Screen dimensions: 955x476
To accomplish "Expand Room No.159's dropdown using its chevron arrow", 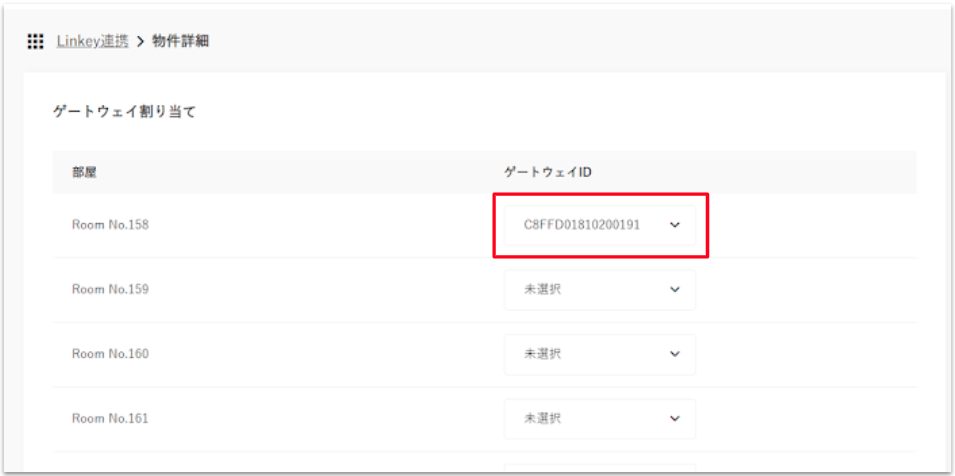I will (x=674, y=290).
